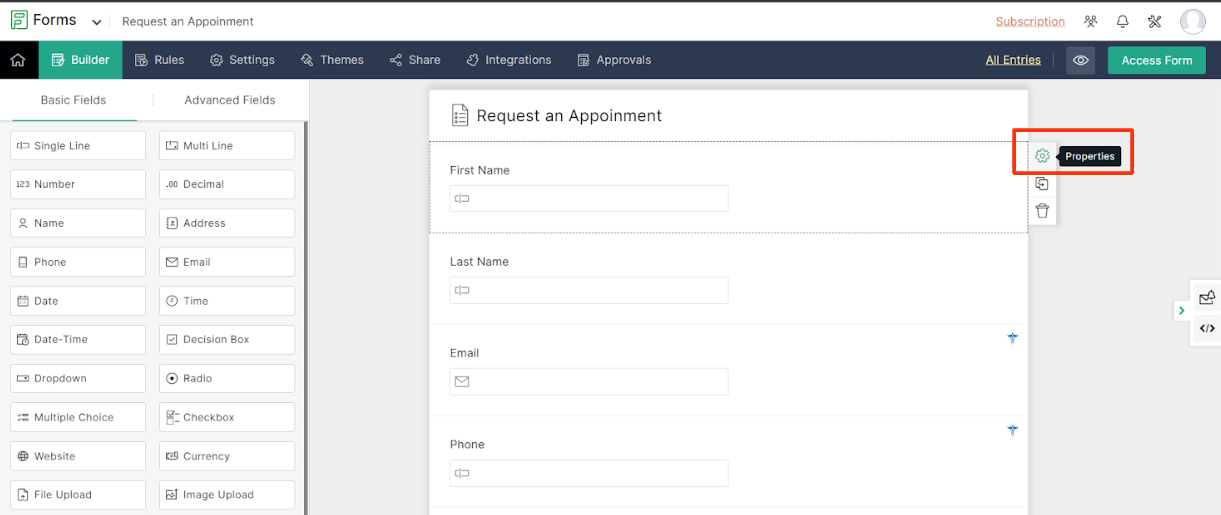Open the Subscription link

(1030, 22)
